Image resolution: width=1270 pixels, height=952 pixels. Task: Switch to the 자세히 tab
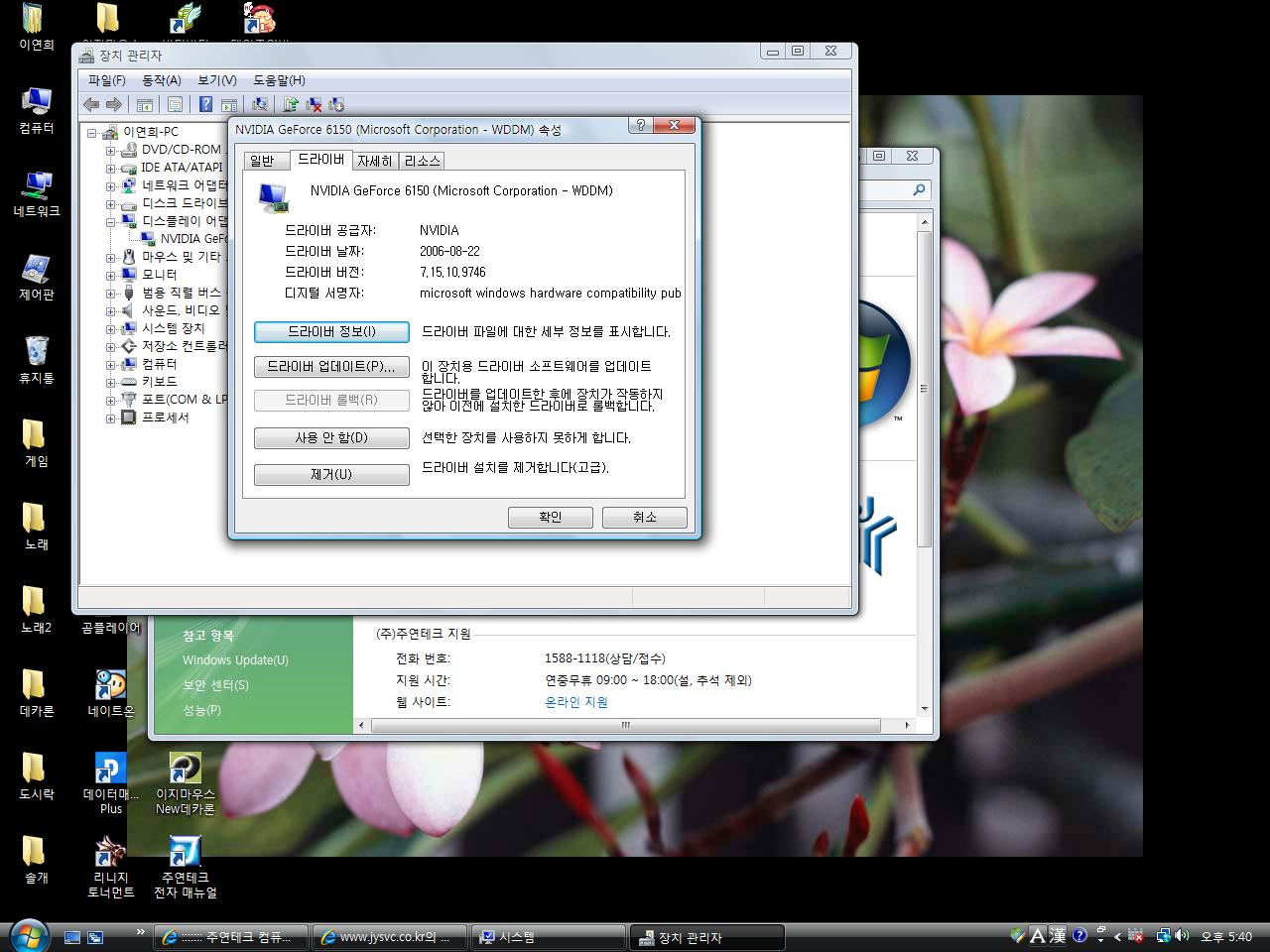(375, 161)
